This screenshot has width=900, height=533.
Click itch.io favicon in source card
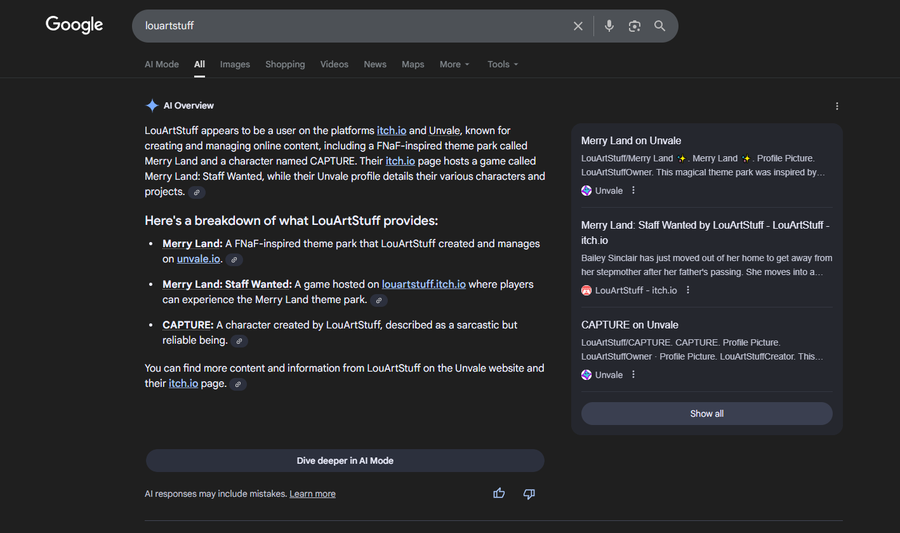586,290
